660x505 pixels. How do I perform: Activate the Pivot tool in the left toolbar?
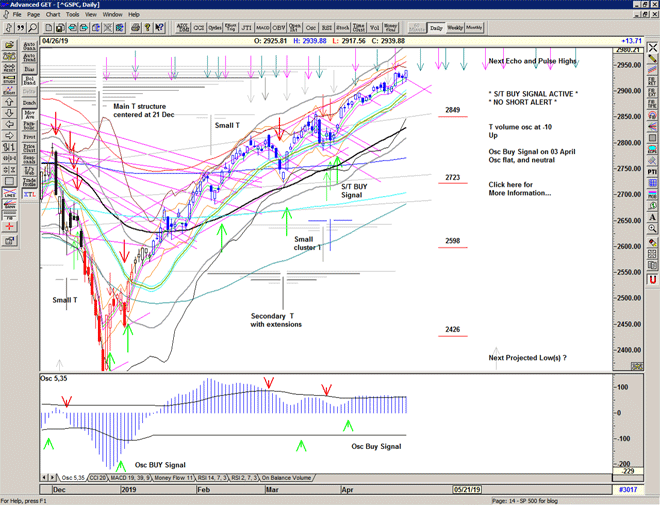29,134
